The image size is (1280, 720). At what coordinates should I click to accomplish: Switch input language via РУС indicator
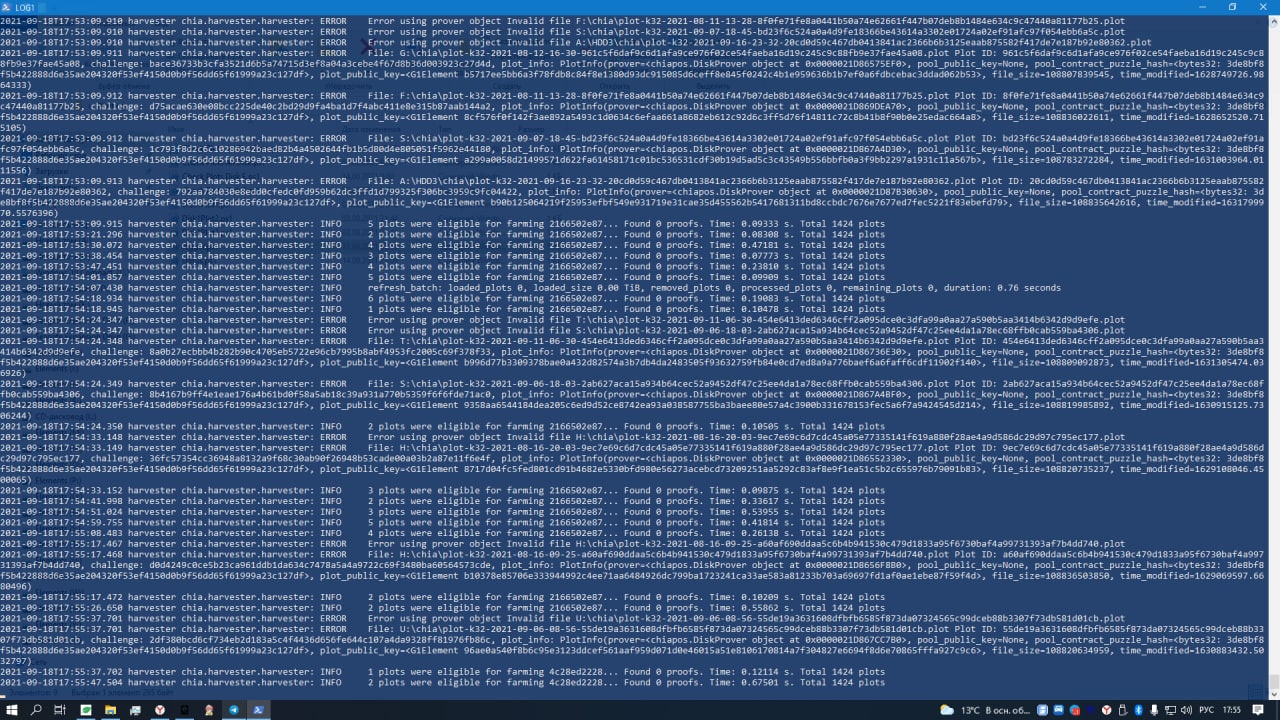click(x=1207, y=710)
